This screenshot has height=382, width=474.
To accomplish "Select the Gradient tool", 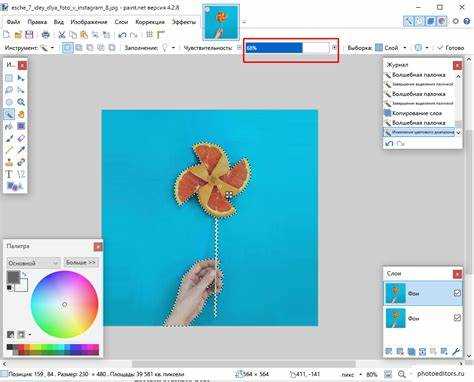I will point(21,126).
